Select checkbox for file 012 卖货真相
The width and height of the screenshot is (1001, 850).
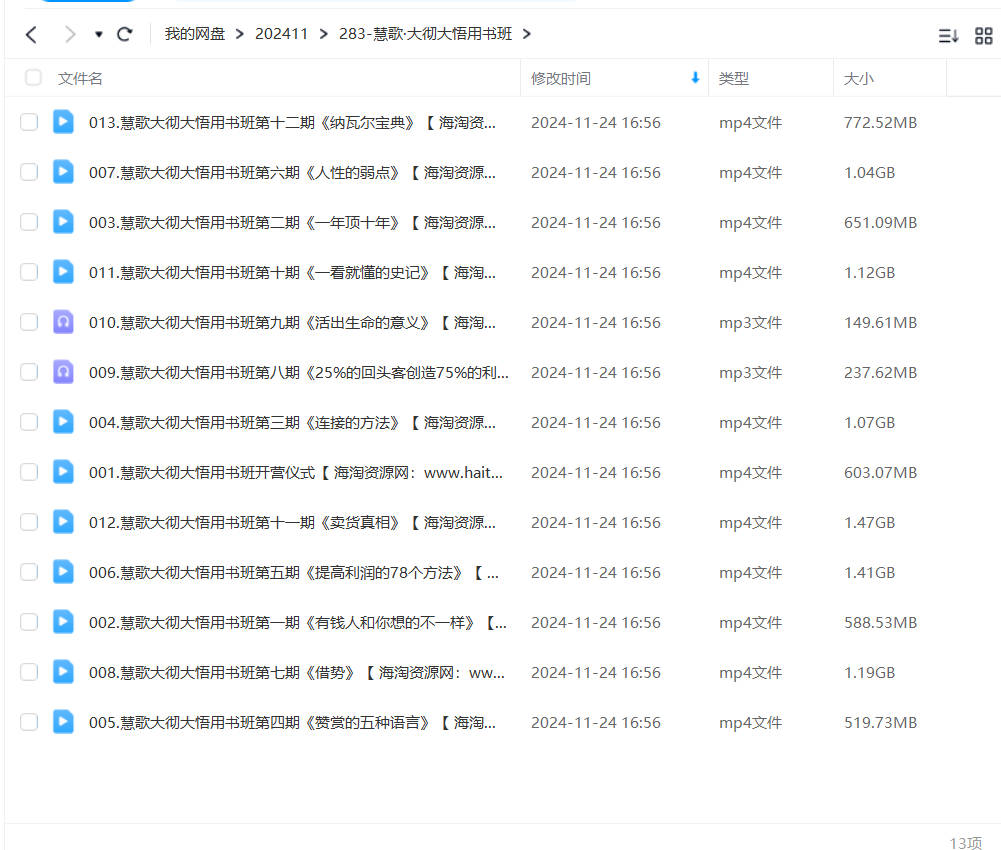click(x=29, y=522)
